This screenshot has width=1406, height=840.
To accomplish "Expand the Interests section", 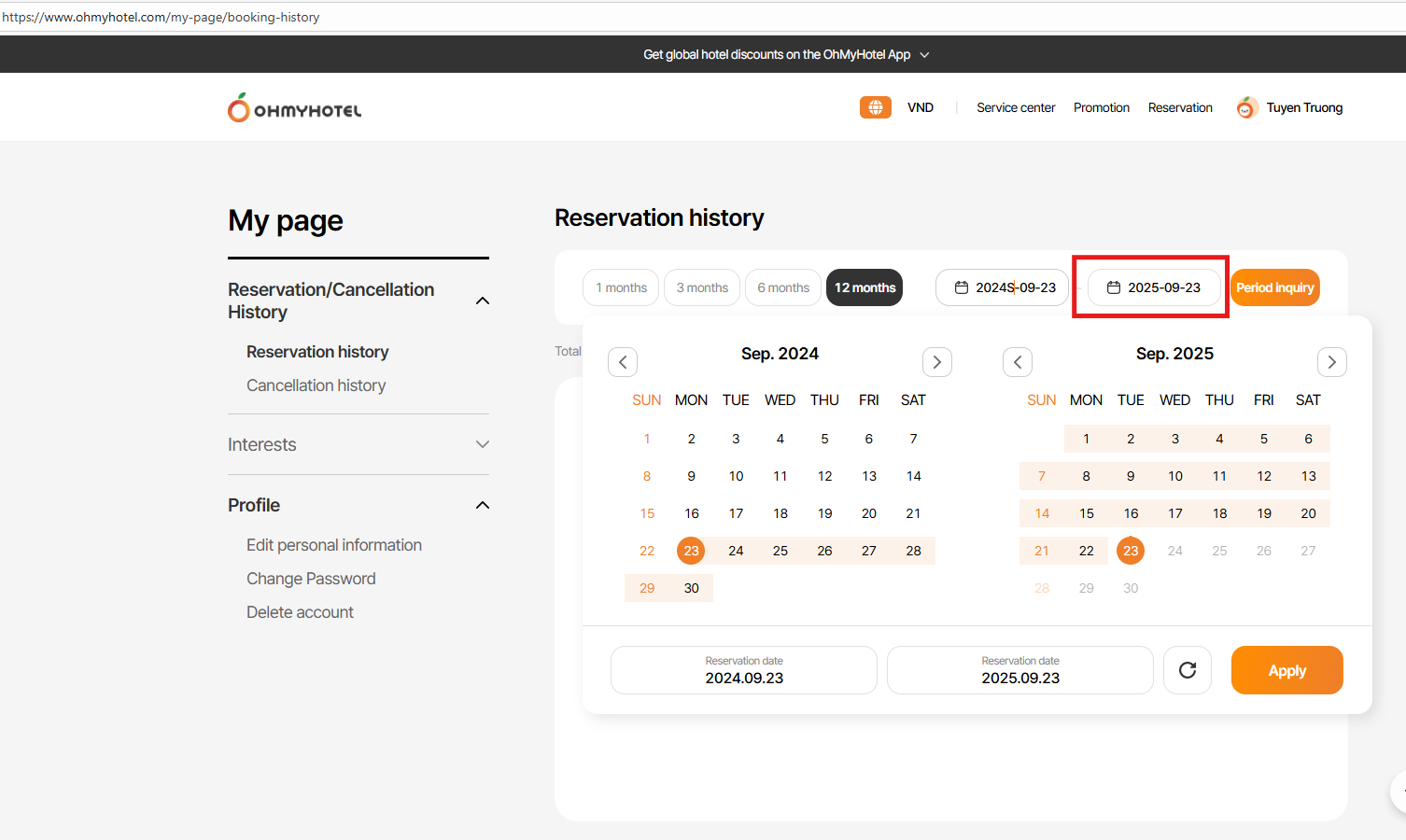I will 482,444.
